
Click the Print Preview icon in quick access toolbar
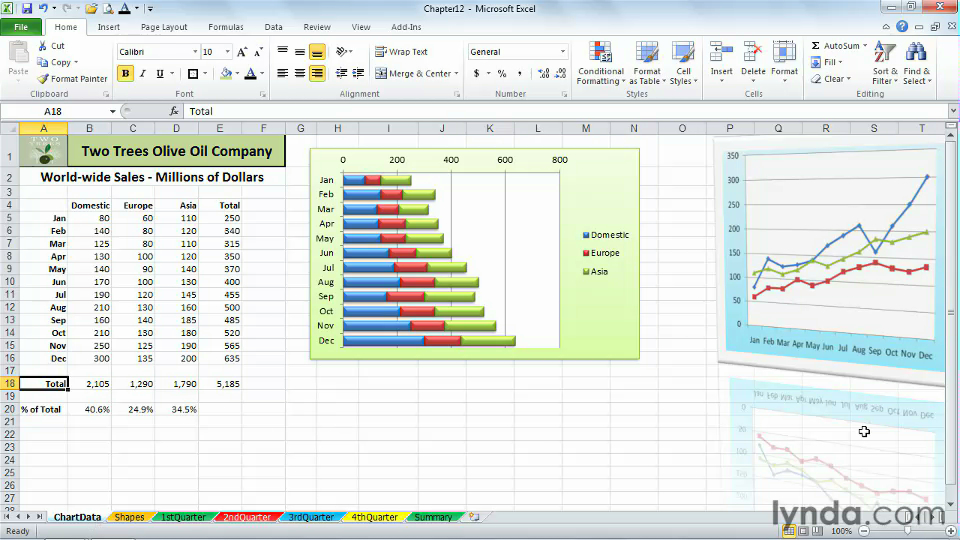point(108,9)
